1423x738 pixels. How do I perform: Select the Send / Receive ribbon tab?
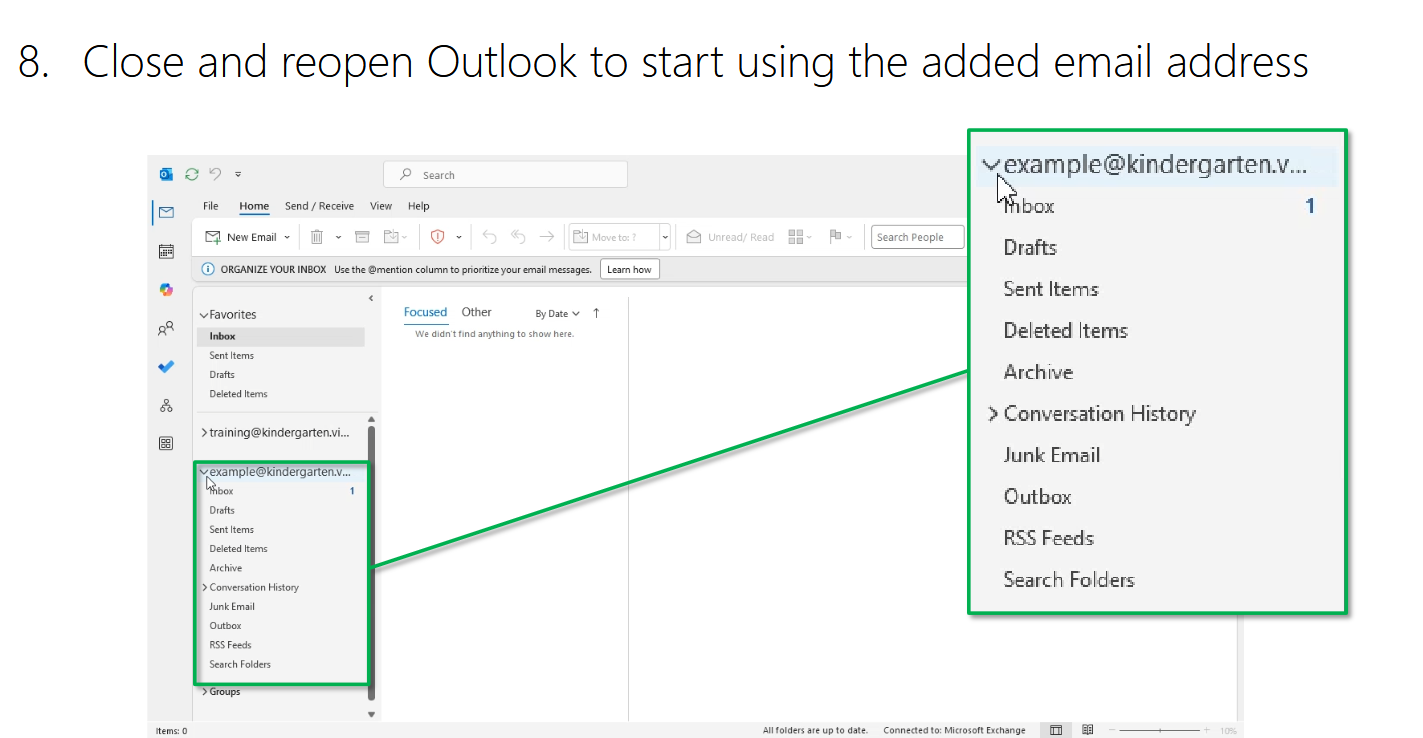[319, 206]
